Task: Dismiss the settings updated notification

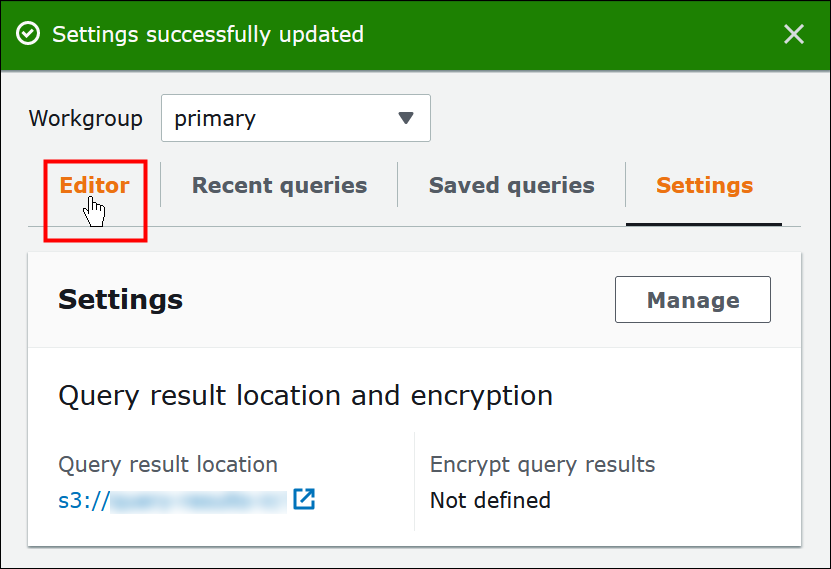Action: [x=794, y=35]
